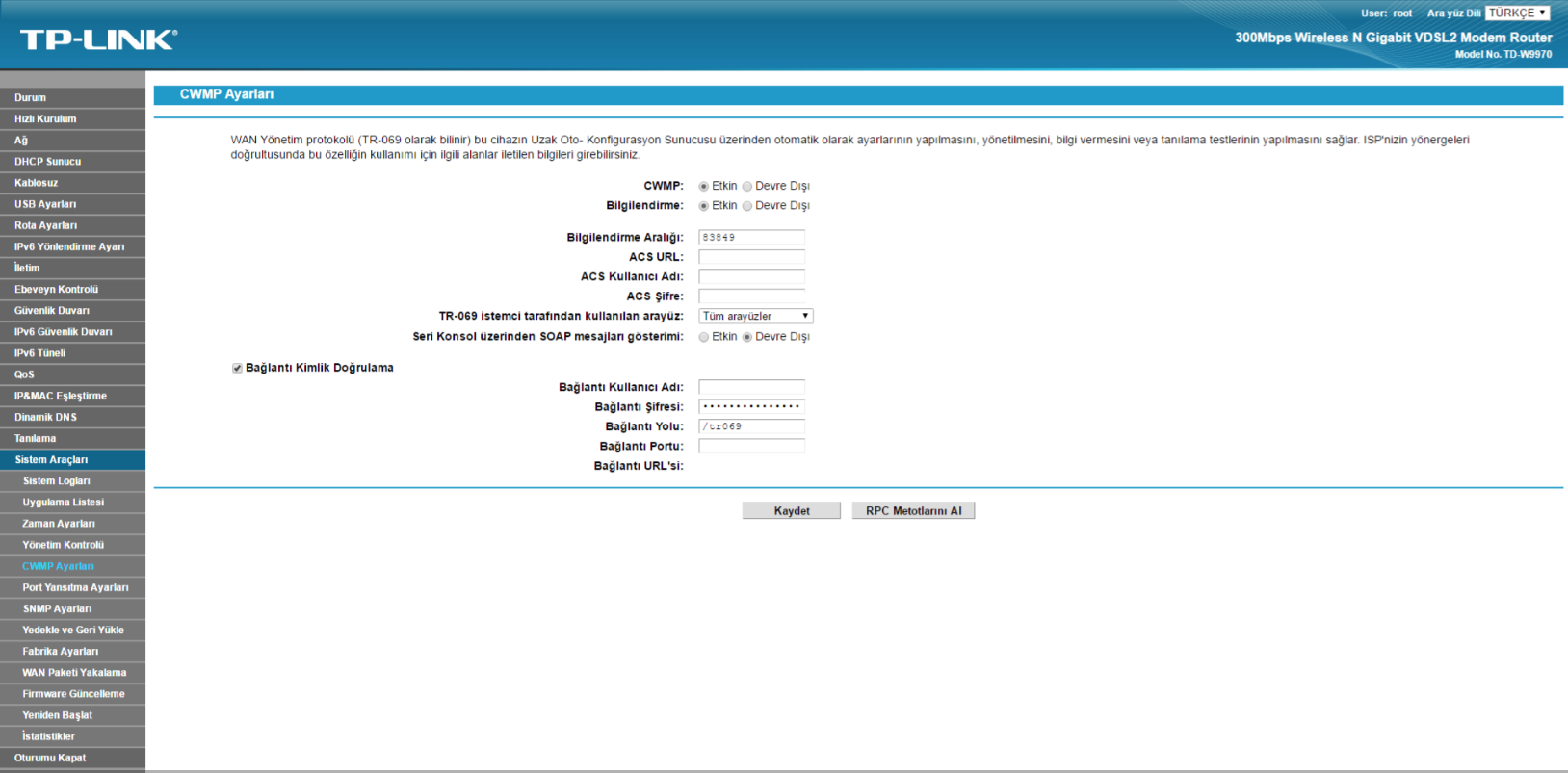Open DHCP Sunucu menu
Screen dimensions: 1568x773
[x=72, y=162]
